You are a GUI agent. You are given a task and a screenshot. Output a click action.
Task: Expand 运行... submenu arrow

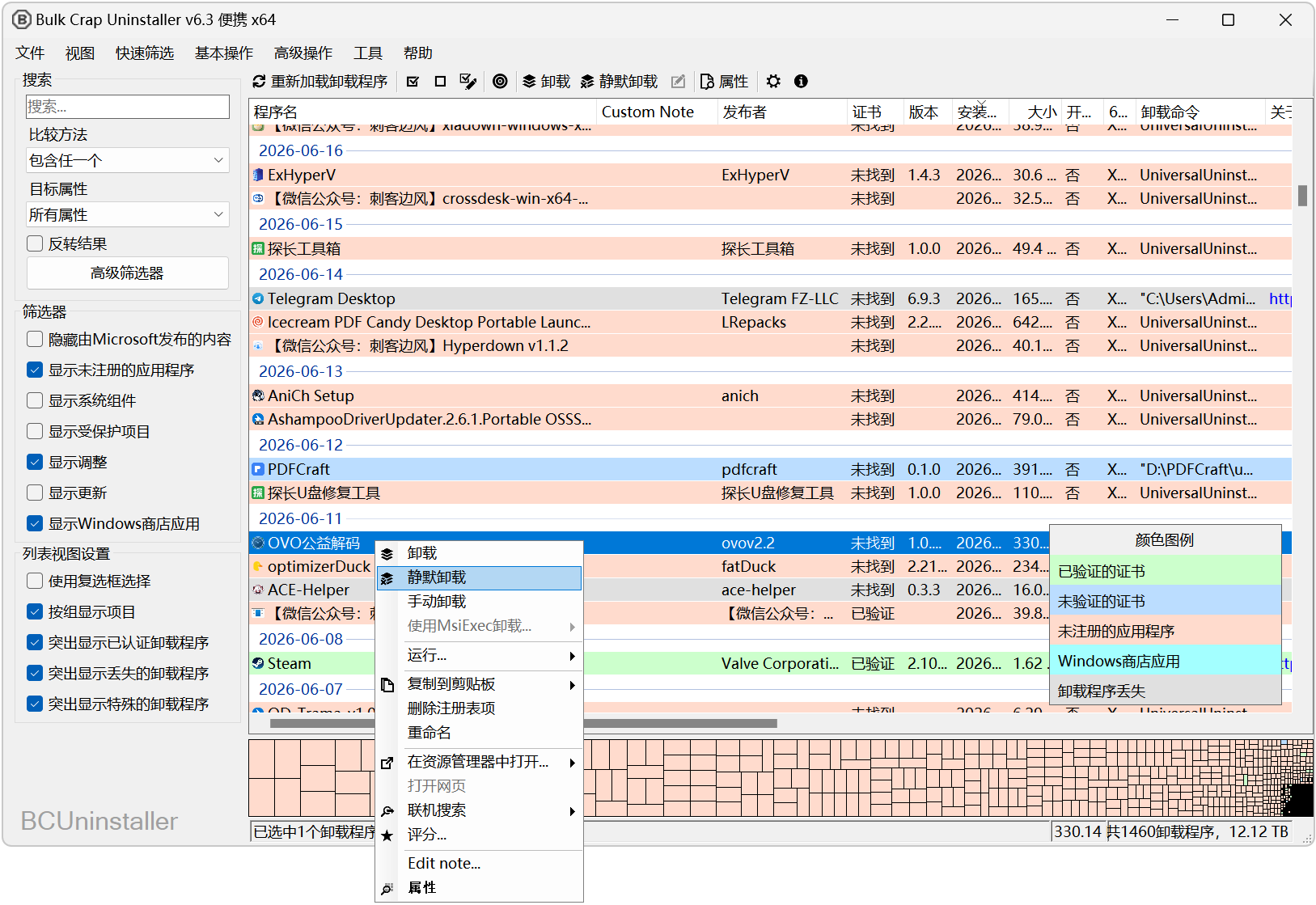pyautogui.click(x=572, y=656)
